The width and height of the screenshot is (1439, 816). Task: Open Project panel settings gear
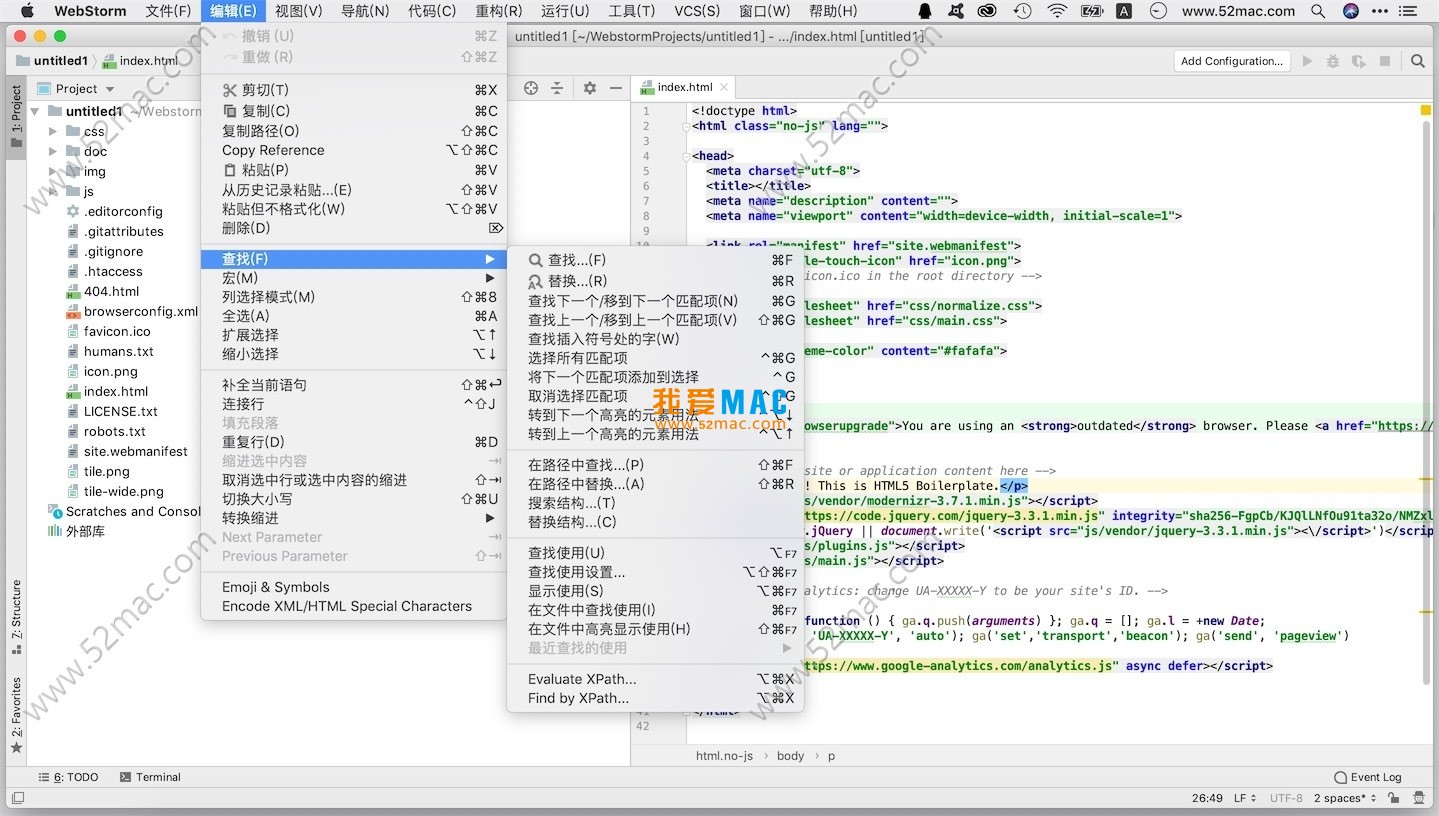tap(590, 88)
